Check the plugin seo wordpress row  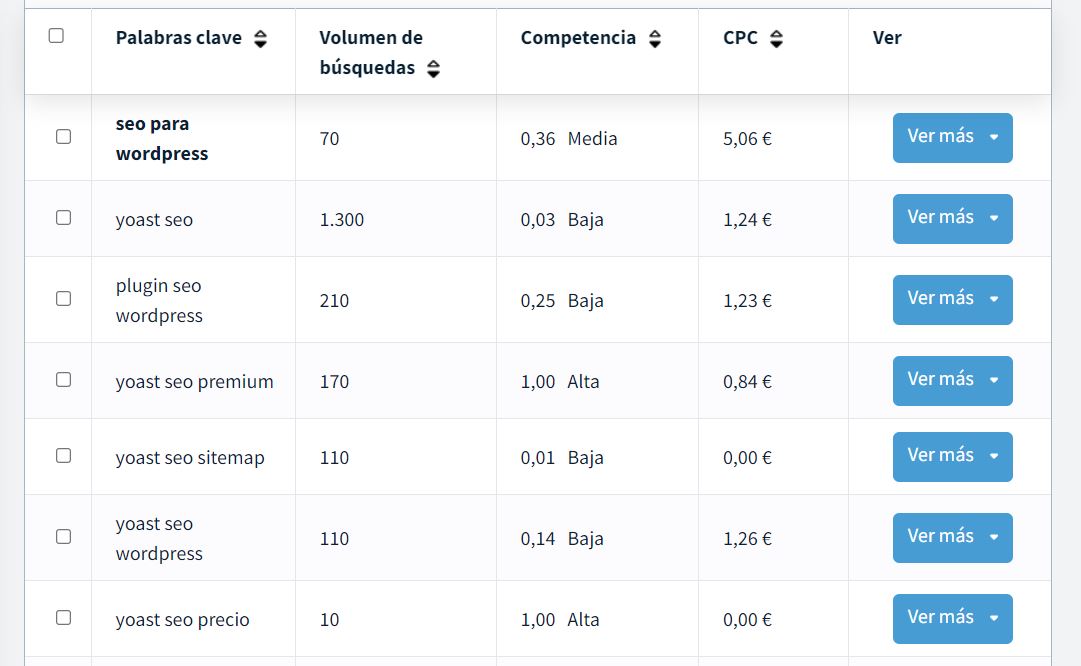click(63, 299)
